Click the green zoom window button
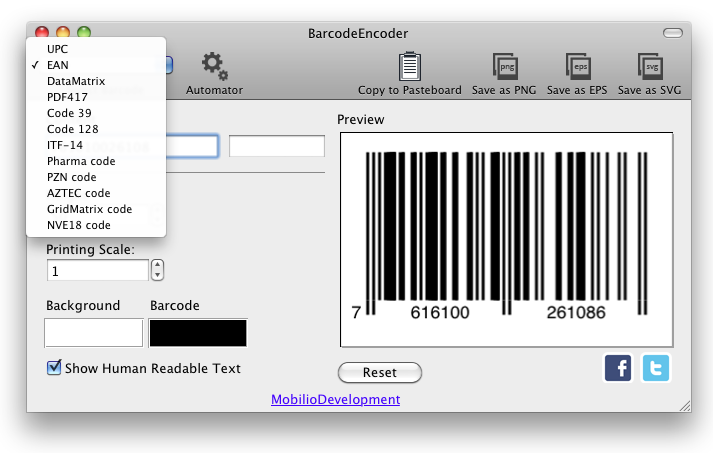The height and width of the screenshot is (453, 713). point(84,32)
